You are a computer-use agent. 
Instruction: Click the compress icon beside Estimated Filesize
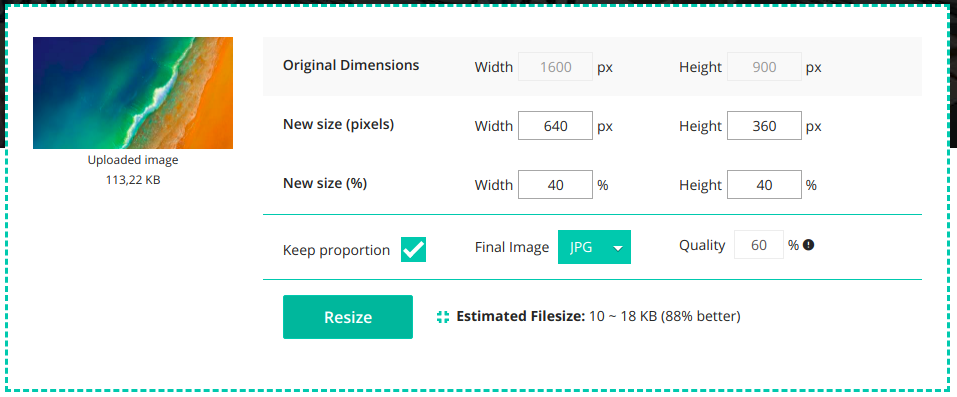[x=443, y=316]
